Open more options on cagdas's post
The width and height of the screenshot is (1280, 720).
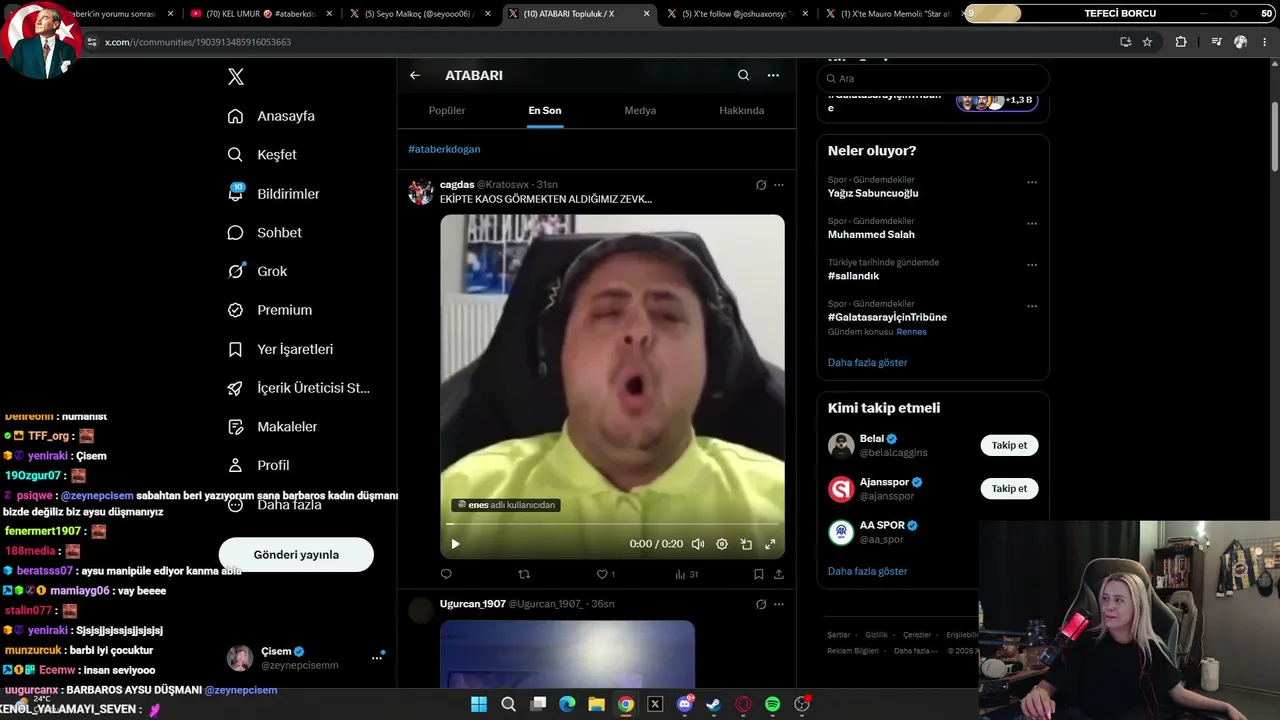coord(779,185)
